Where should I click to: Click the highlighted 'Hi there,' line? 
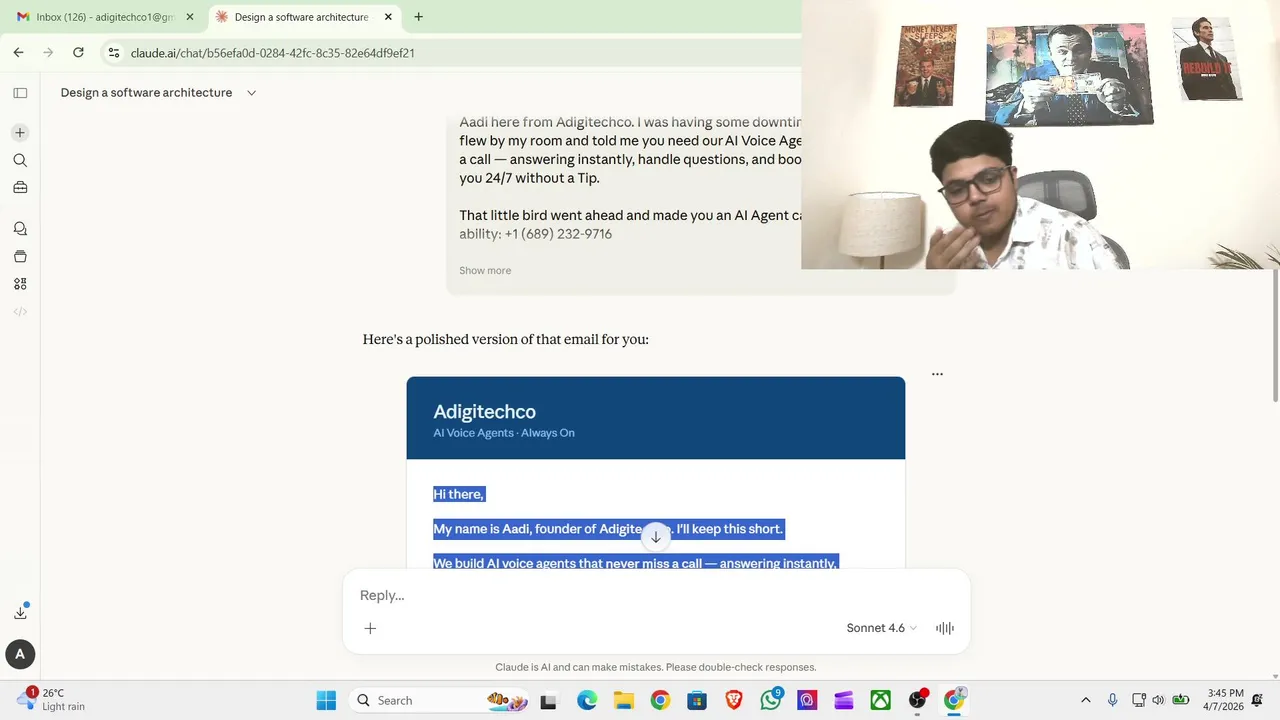(458, 494)
